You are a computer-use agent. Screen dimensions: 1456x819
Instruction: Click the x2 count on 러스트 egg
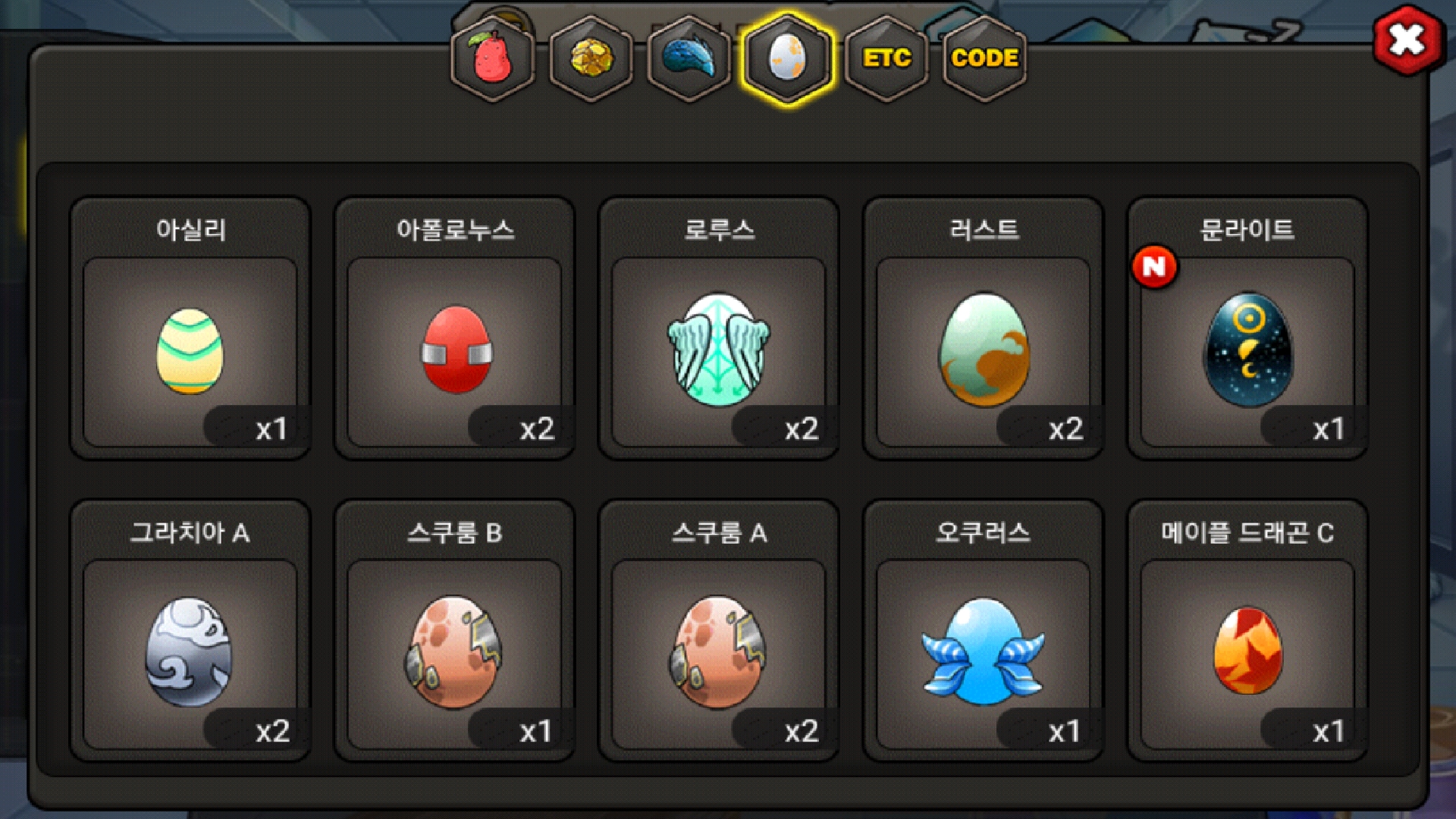(1065, 429)
